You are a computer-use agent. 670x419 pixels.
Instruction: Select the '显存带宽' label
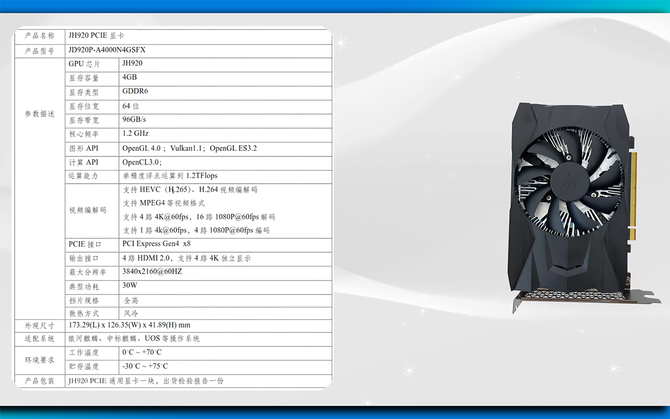point(84,120)
